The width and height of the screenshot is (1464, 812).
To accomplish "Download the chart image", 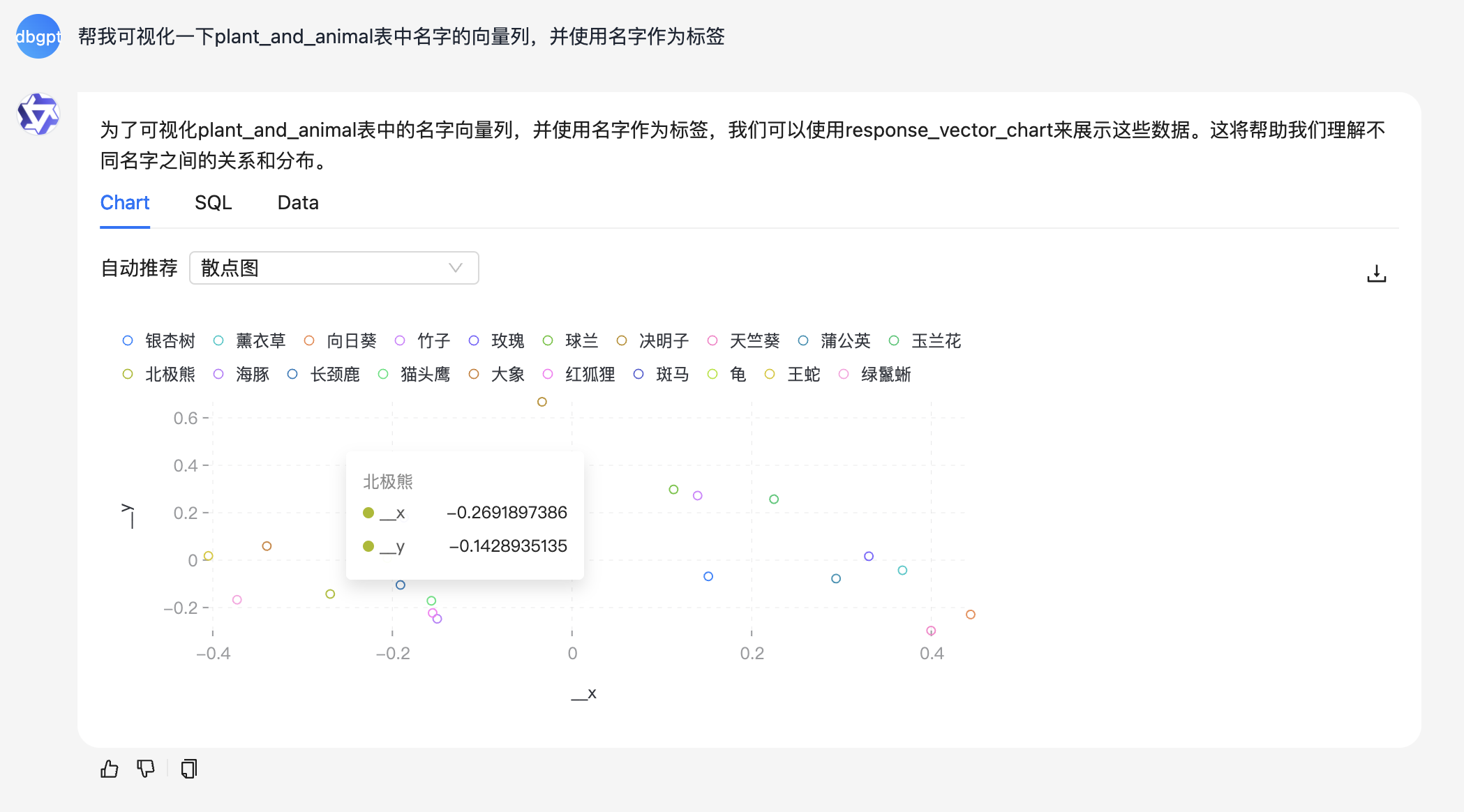I will (1376, 273).
